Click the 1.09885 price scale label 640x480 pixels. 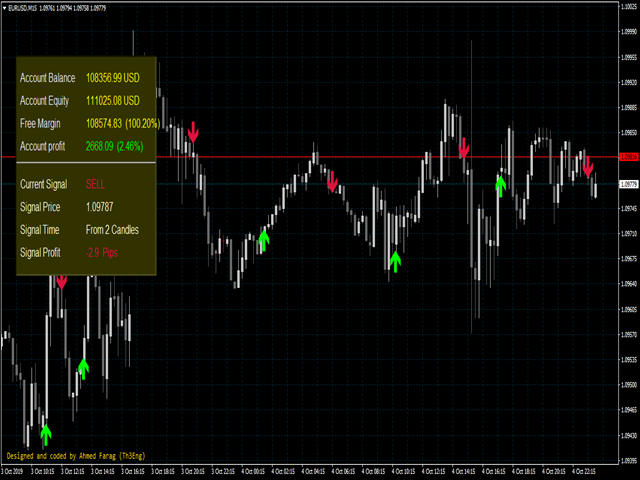click(x=629, y=108)
